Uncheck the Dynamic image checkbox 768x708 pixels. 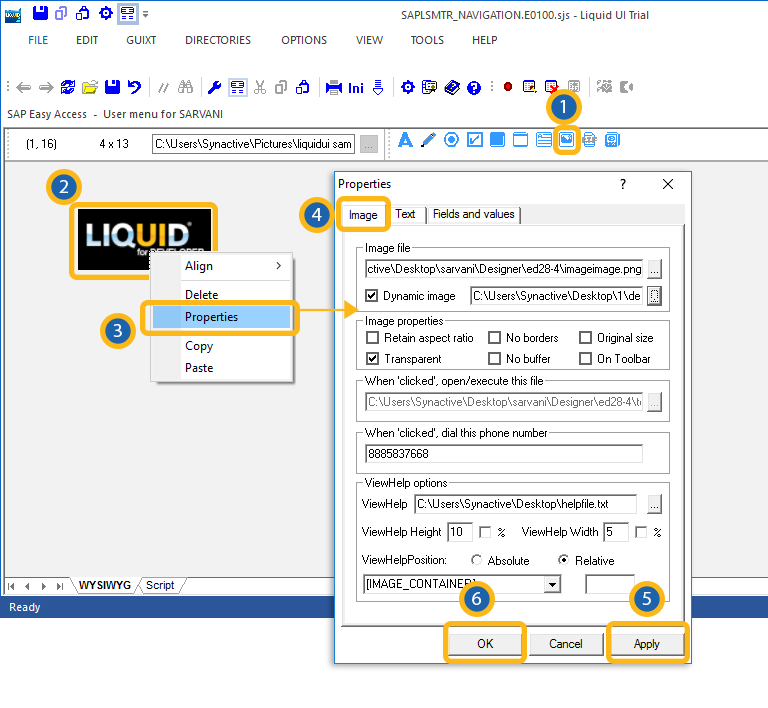tap(373, 296)
